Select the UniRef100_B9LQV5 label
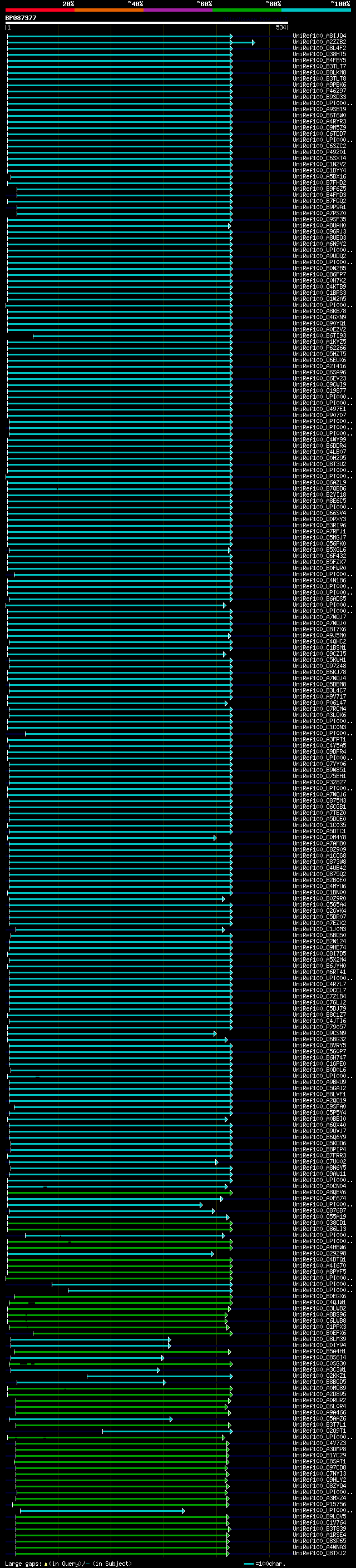 (x=319, y=1517)
